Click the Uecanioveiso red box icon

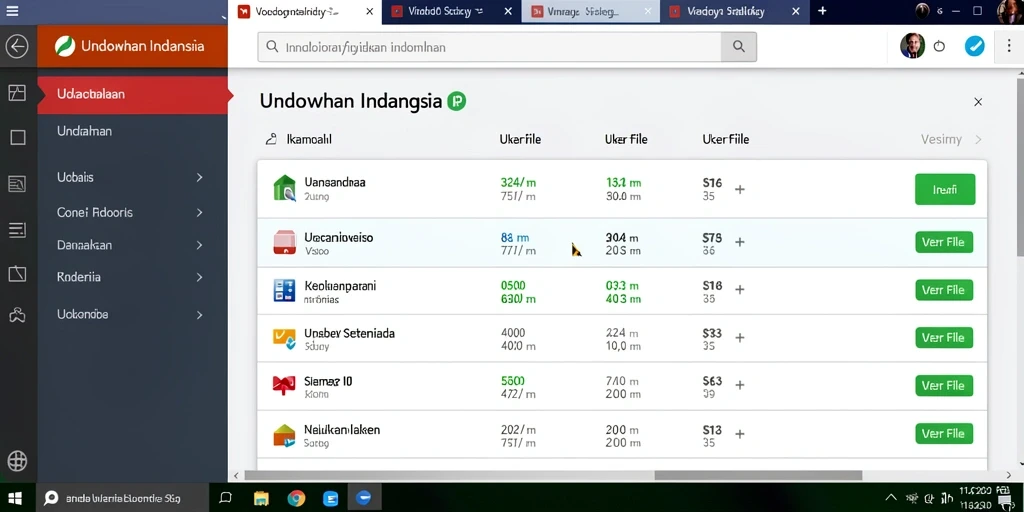(x=284, y=242)
